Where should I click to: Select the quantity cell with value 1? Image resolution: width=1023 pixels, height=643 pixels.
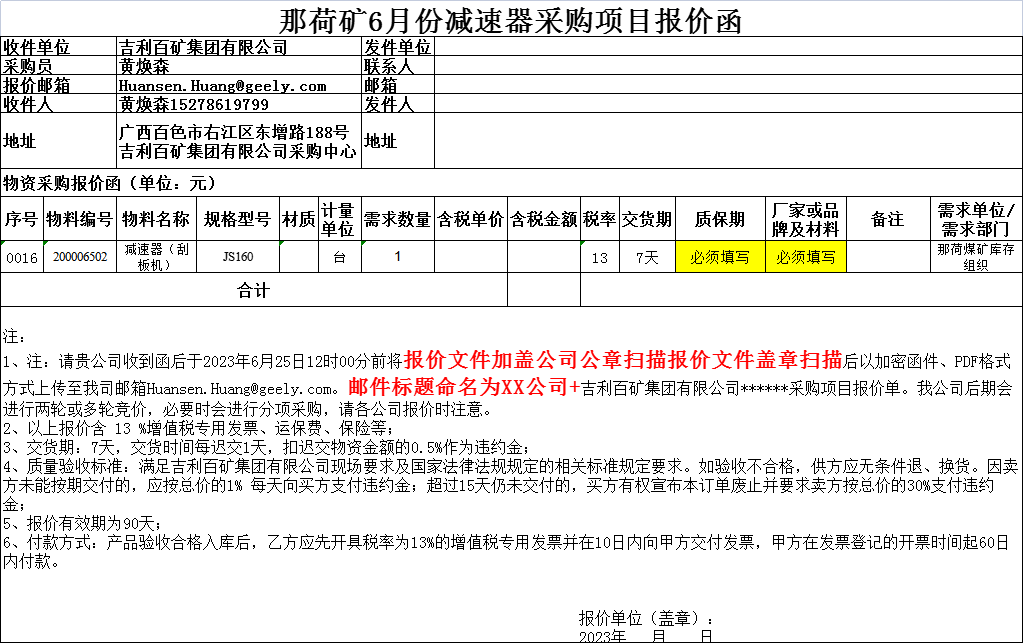tap(397, 257)
